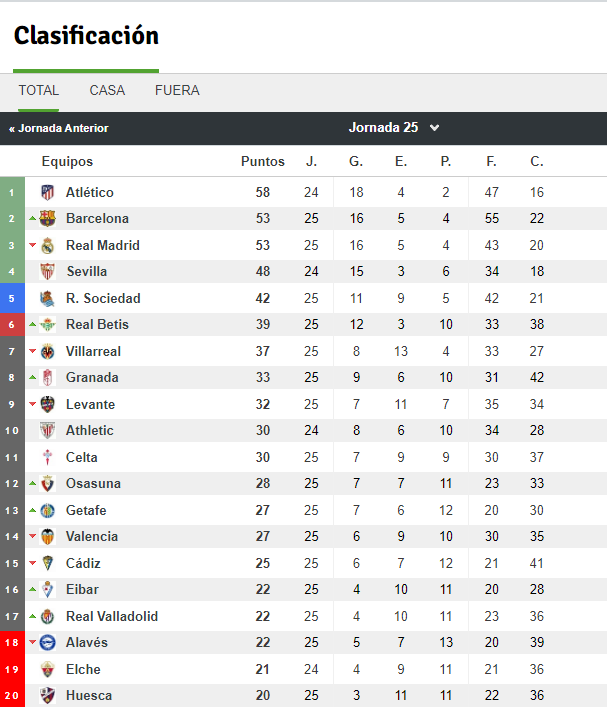Open the Real Valladolid team link
Image resolution: width=607 pixels, height=714 pixels.
point(112,616)
